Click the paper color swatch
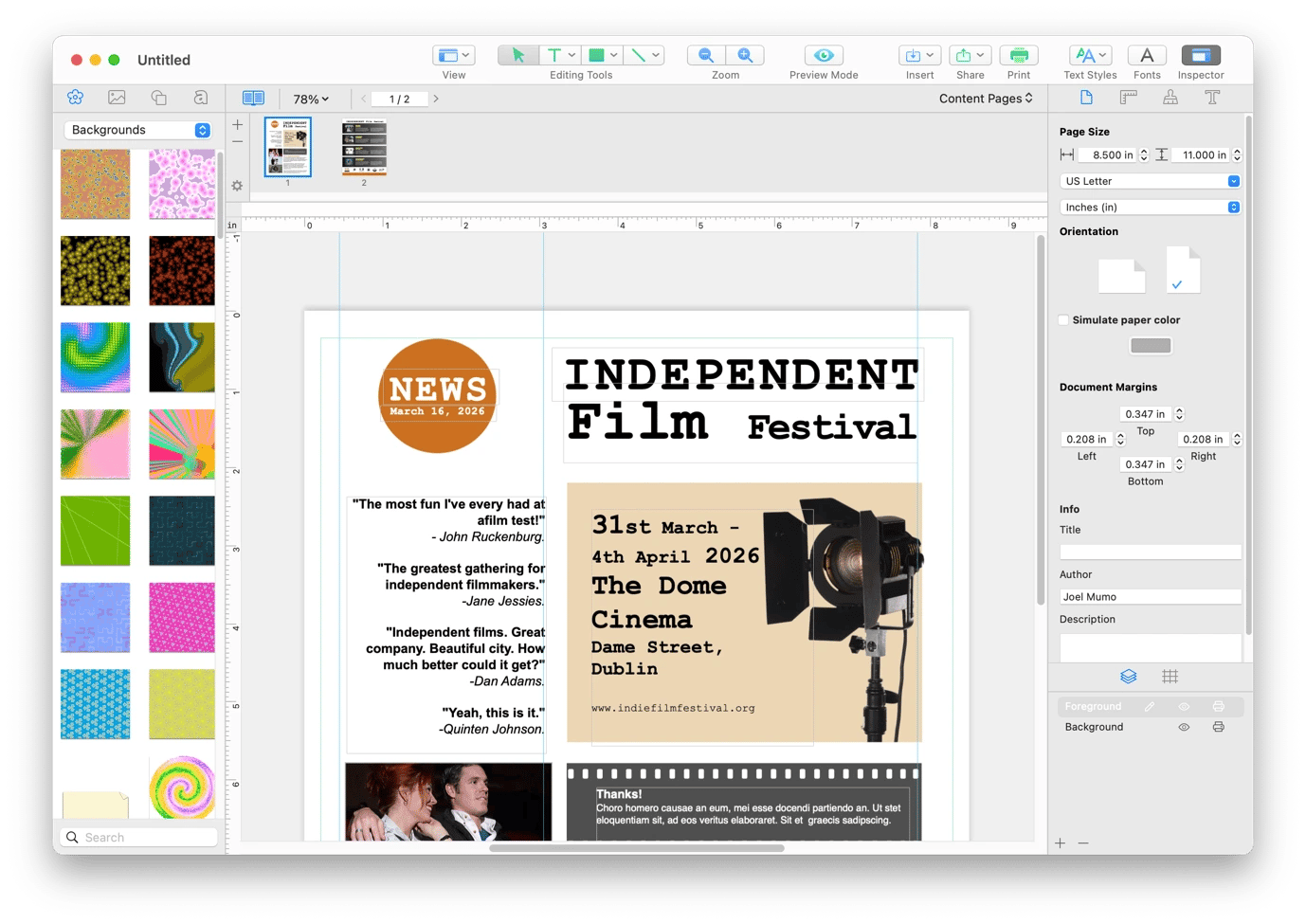The height and width of the screenshot is (924, 1306). point(1151,346)
